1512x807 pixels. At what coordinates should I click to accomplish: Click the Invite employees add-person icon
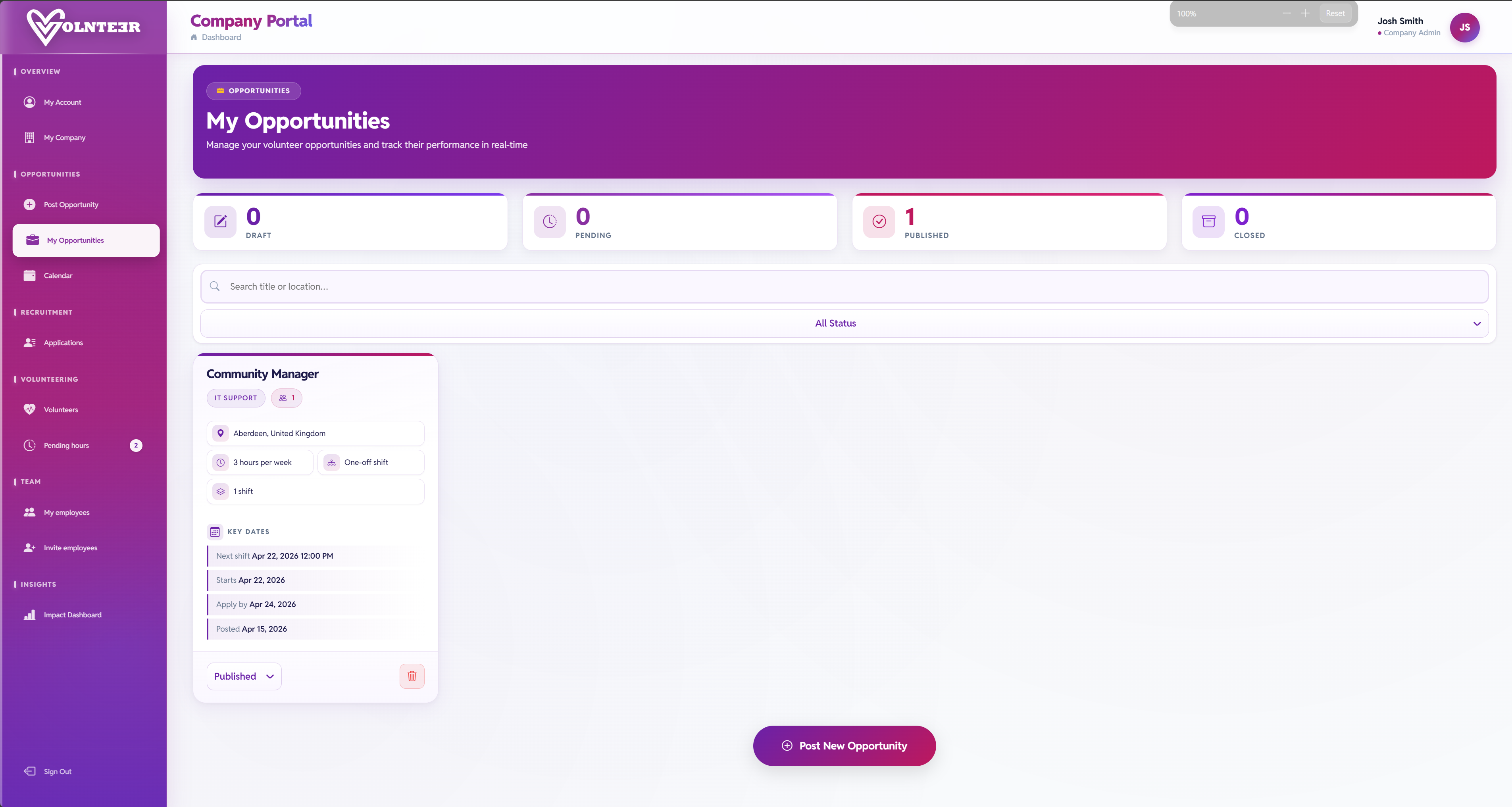point(29,548)
